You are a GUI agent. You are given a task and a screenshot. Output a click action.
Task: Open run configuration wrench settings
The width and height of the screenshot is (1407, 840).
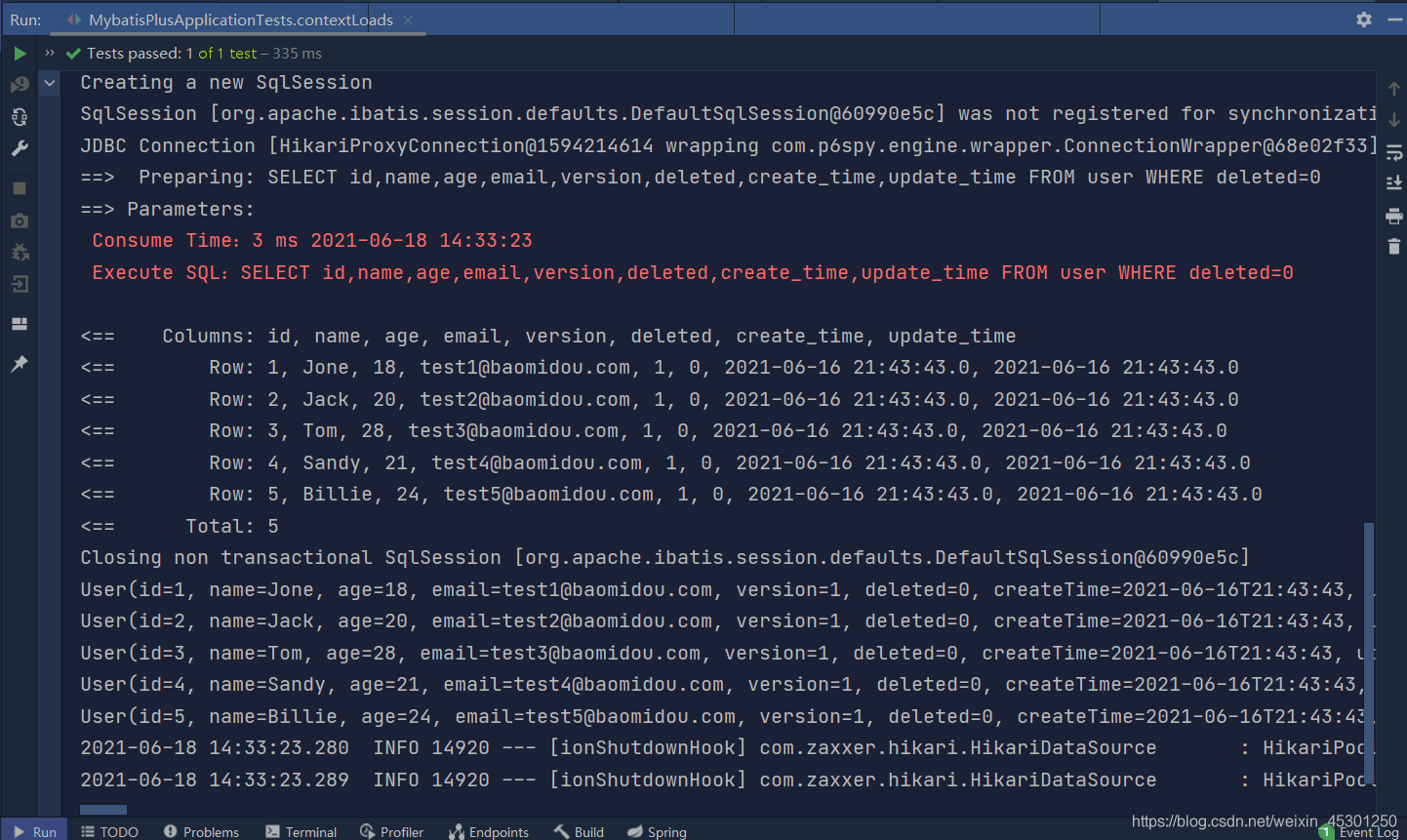(20, 148)
